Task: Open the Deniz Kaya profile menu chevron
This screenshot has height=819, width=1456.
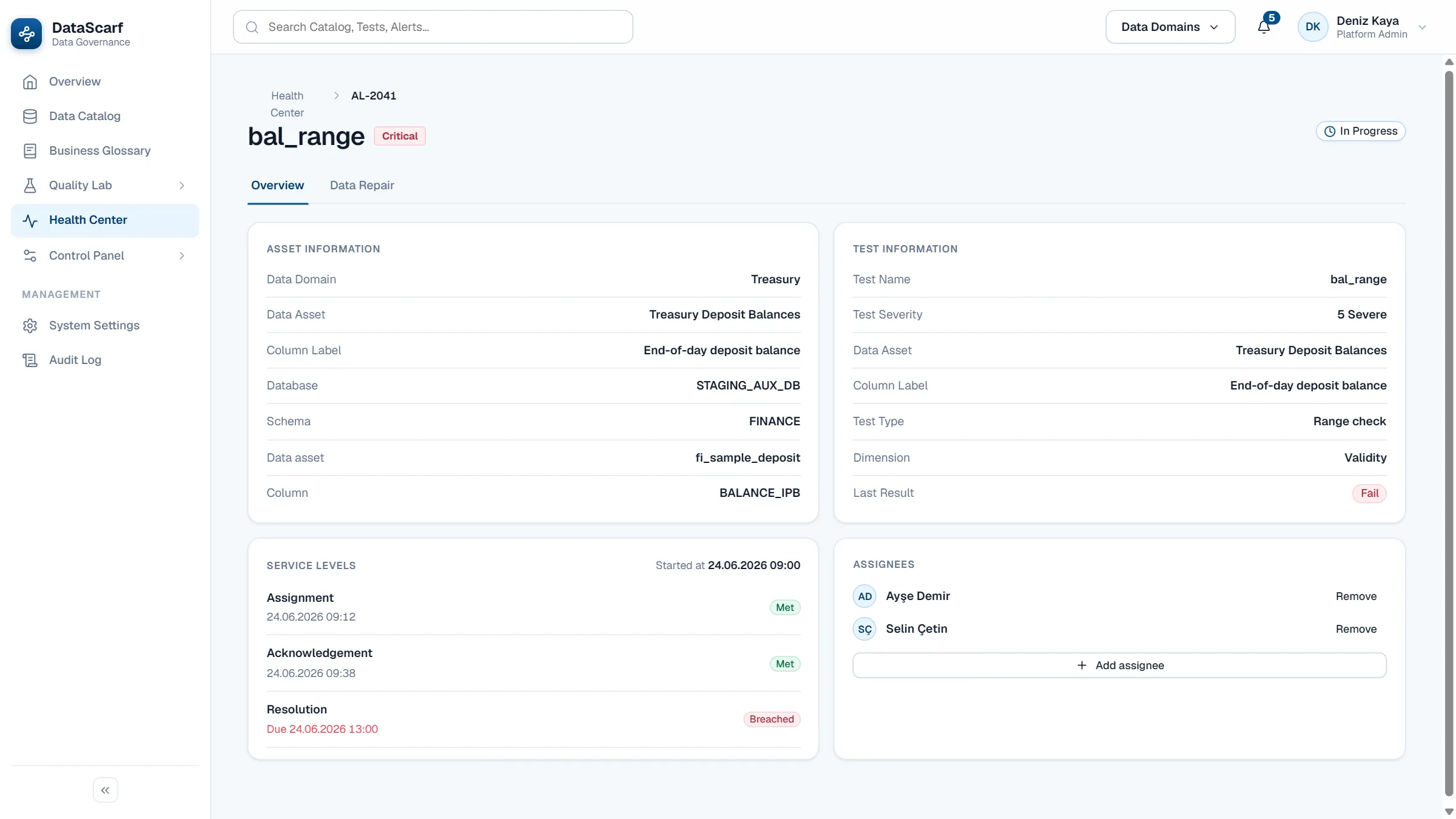Action: click(1422, 27)
